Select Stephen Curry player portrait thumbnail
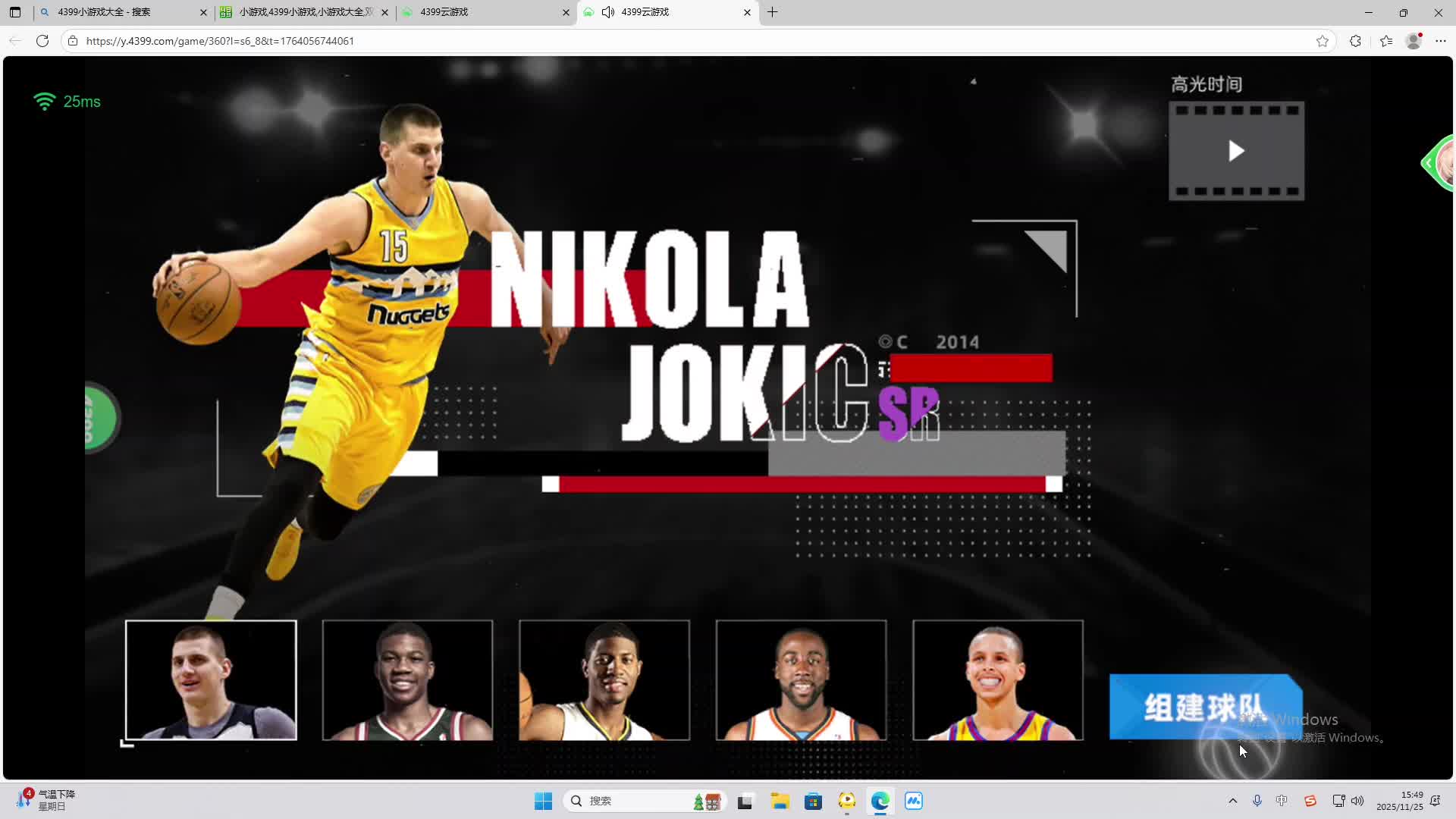 [x=998, y=680]
